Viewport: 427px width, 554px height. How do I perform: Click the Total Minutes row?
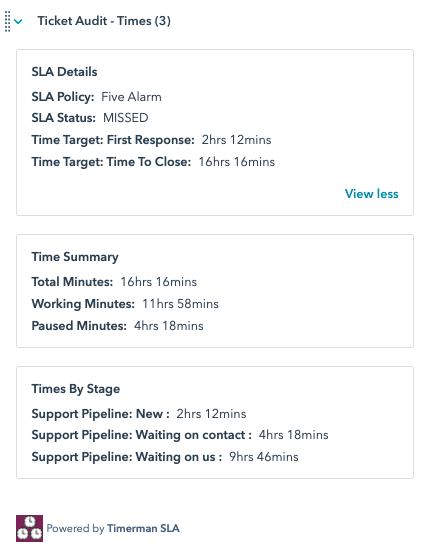(x=114, y=282)
